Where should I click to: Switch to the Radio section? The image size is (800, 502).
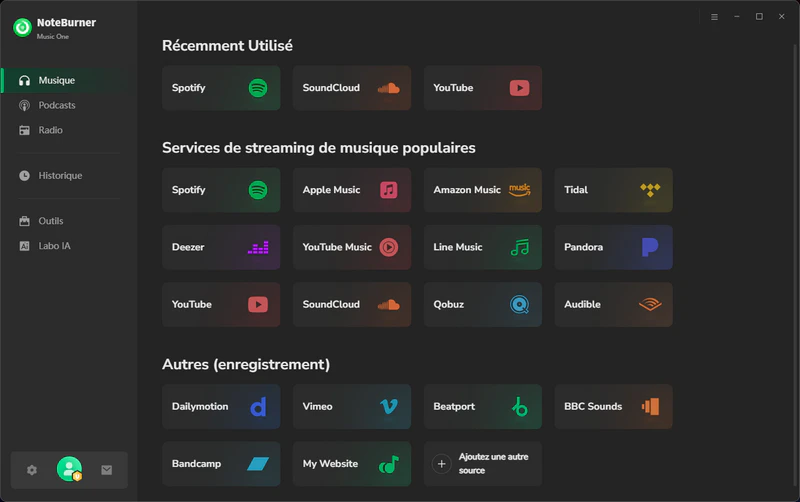click(50, 130)
